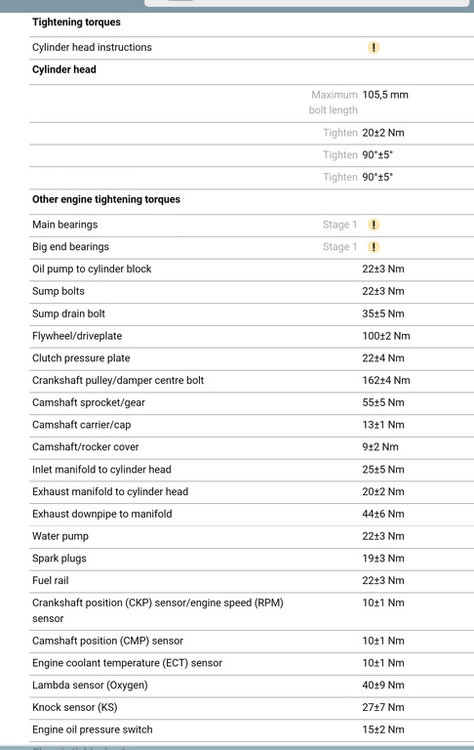This screenshot has width=474, height=750.
Task: Select the Water pump torque row
Action: coord(252,536)
